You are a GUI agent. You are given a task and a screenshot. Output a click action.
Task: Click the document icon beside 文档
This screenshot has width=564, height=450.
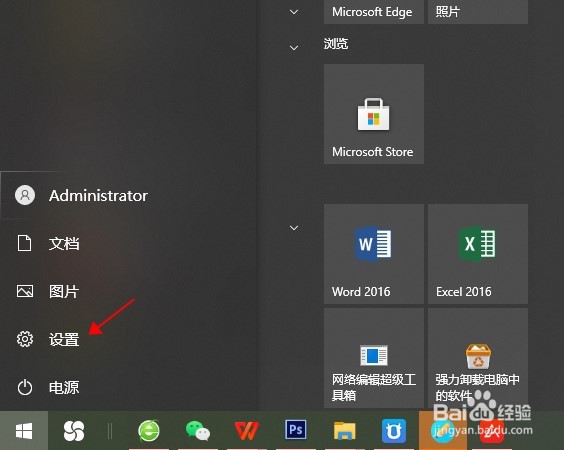[24, 243]
